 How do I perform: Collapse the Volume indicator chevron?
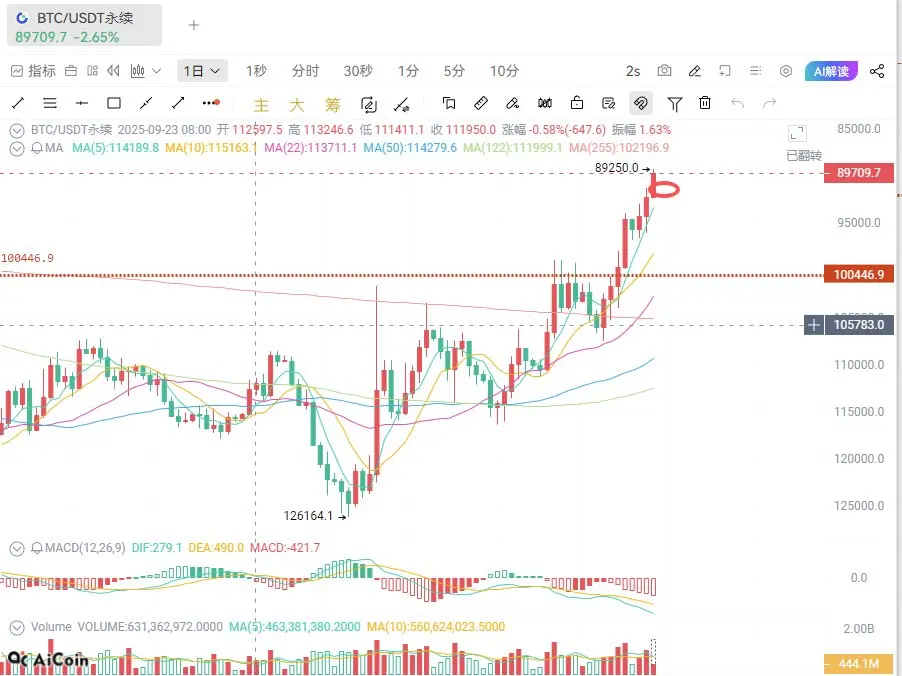click(x=17, y=628)
